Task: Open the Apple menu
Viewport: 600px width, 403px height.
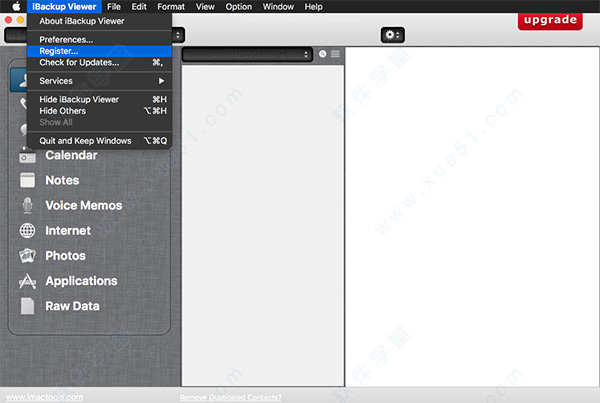Action: point(16,7)
